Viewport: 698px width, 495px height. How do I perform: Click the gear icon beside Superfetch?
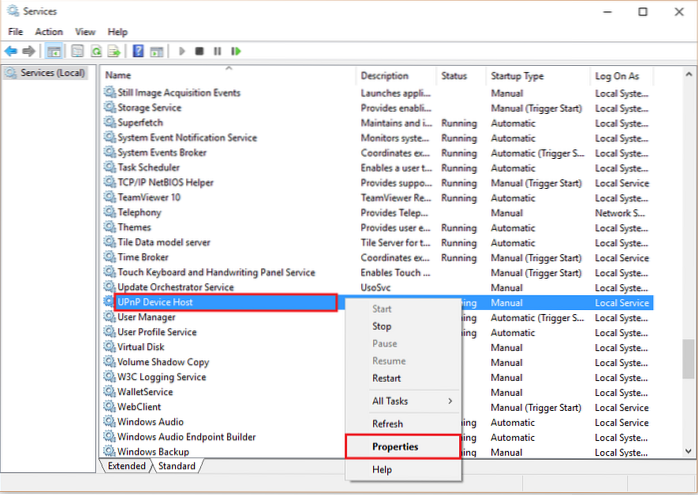[x=109, y=122]
